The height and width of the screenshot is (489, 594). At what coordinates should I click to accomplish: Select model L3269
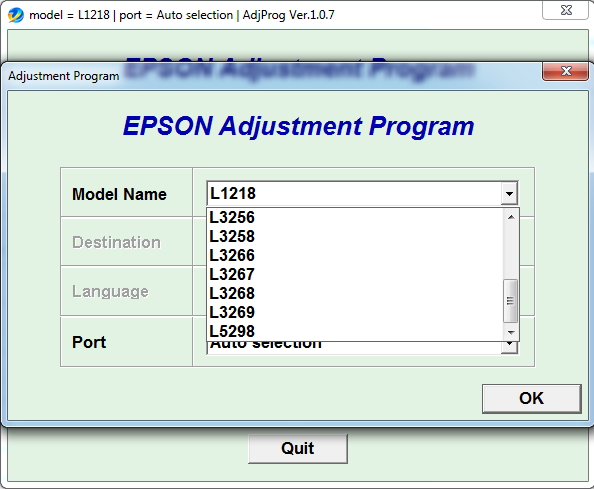click(356, 312)
